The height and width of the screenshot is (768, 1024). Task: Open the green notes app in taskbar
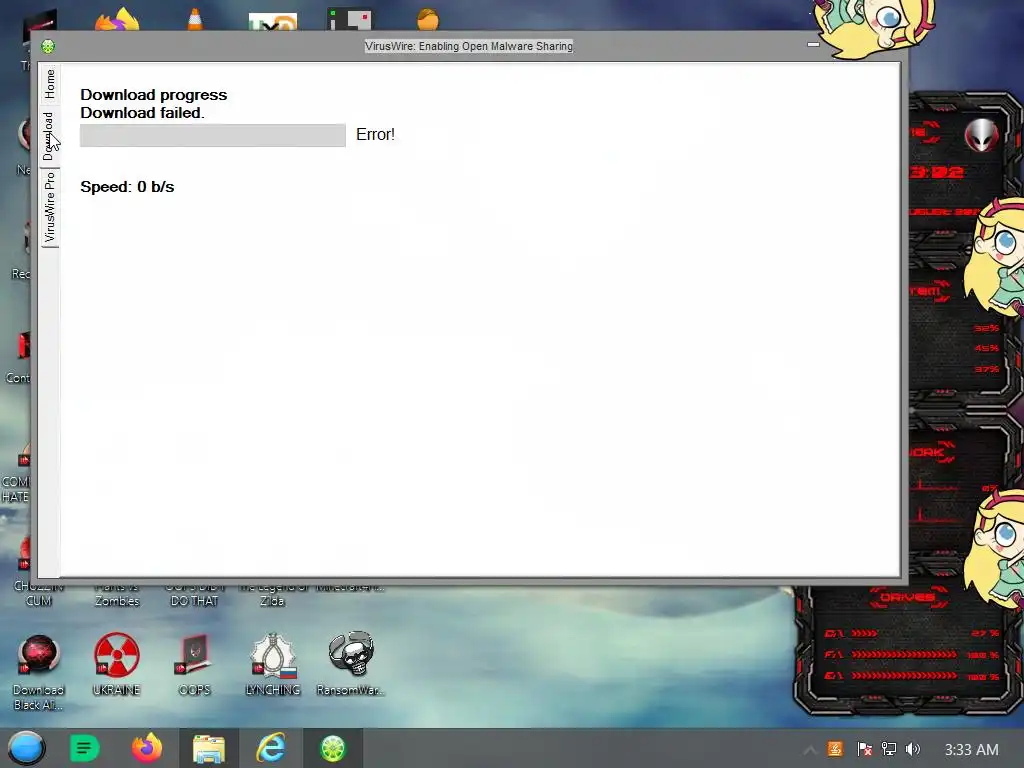pos(84,748)
